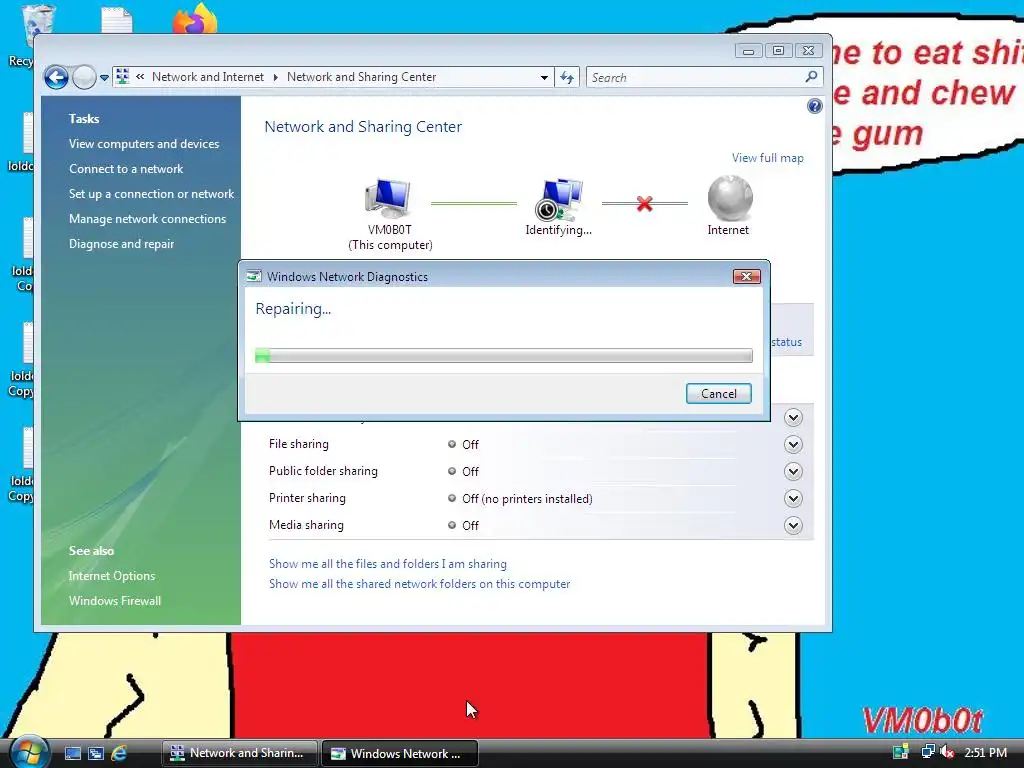Click Diagnose and repair in Tasks
1024x768 pixels.
pos(121,244)
